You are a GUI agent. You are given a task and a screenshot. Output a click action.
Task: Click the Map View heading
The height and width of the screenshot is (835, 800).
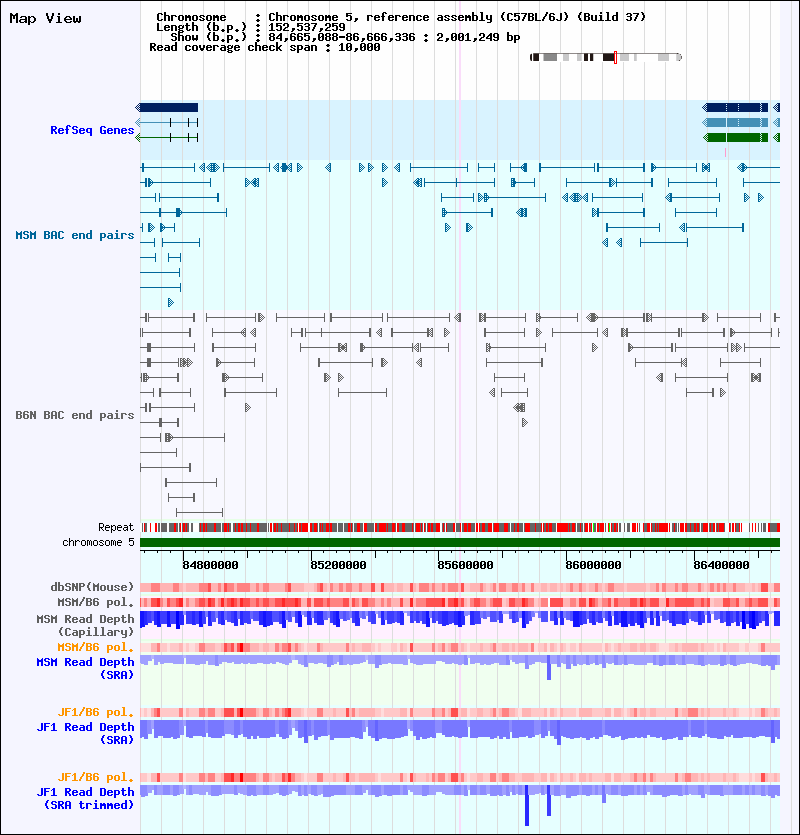pos(45,19)
